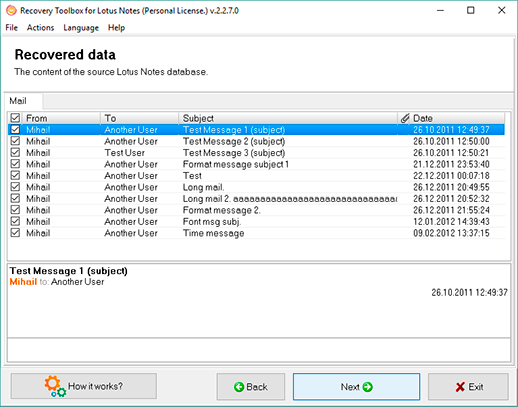This screenshot has width=518, height=407.
Task: Uncheck the Test Message 2 (subject) row checkbox
Action: coord(15,141)
